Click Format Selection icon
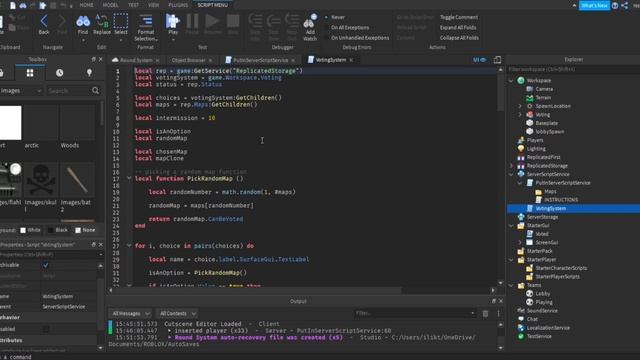 146,21
